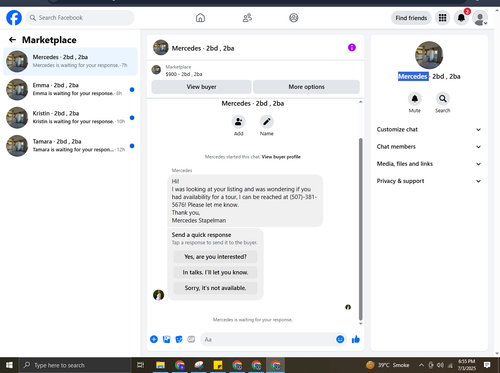Send quick reply "Yes, are you interested?"
This screenshot has height=373, width=500.
click(x=215, y=257)
